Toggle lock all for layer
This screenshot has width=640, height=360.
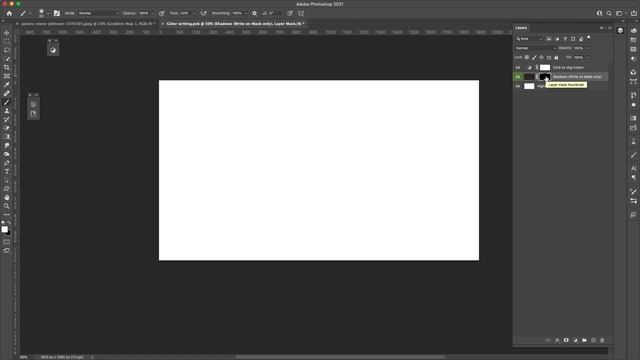tap(556, 58)
